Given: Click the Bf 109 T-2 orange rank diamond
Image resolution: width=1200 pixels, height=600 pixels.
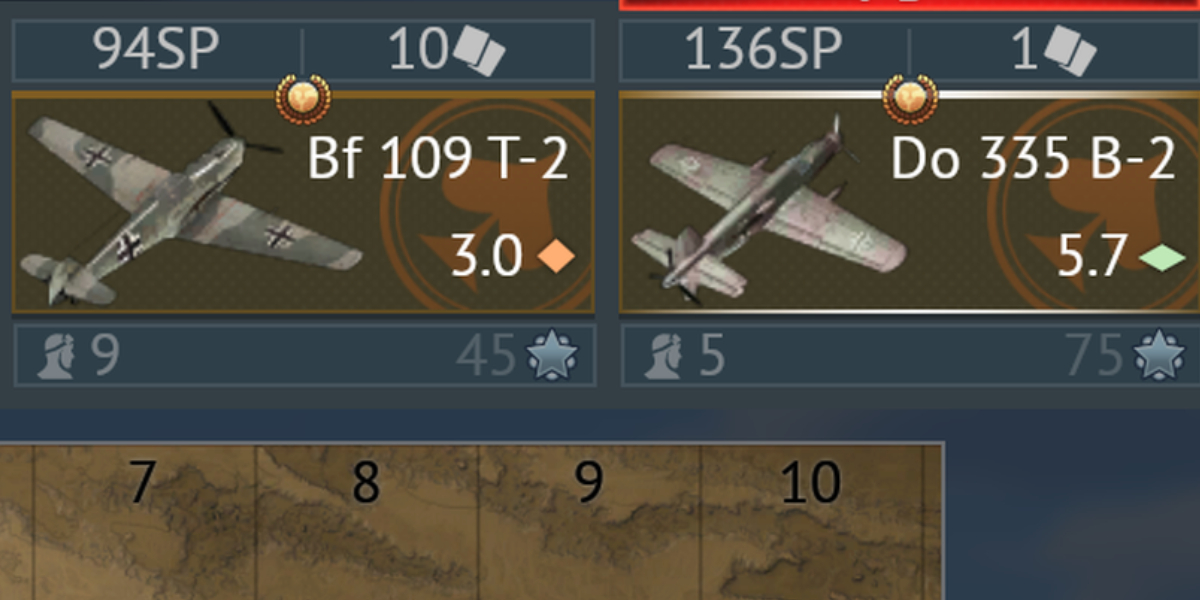Looking at the screenshot, I should pos(556,258).
